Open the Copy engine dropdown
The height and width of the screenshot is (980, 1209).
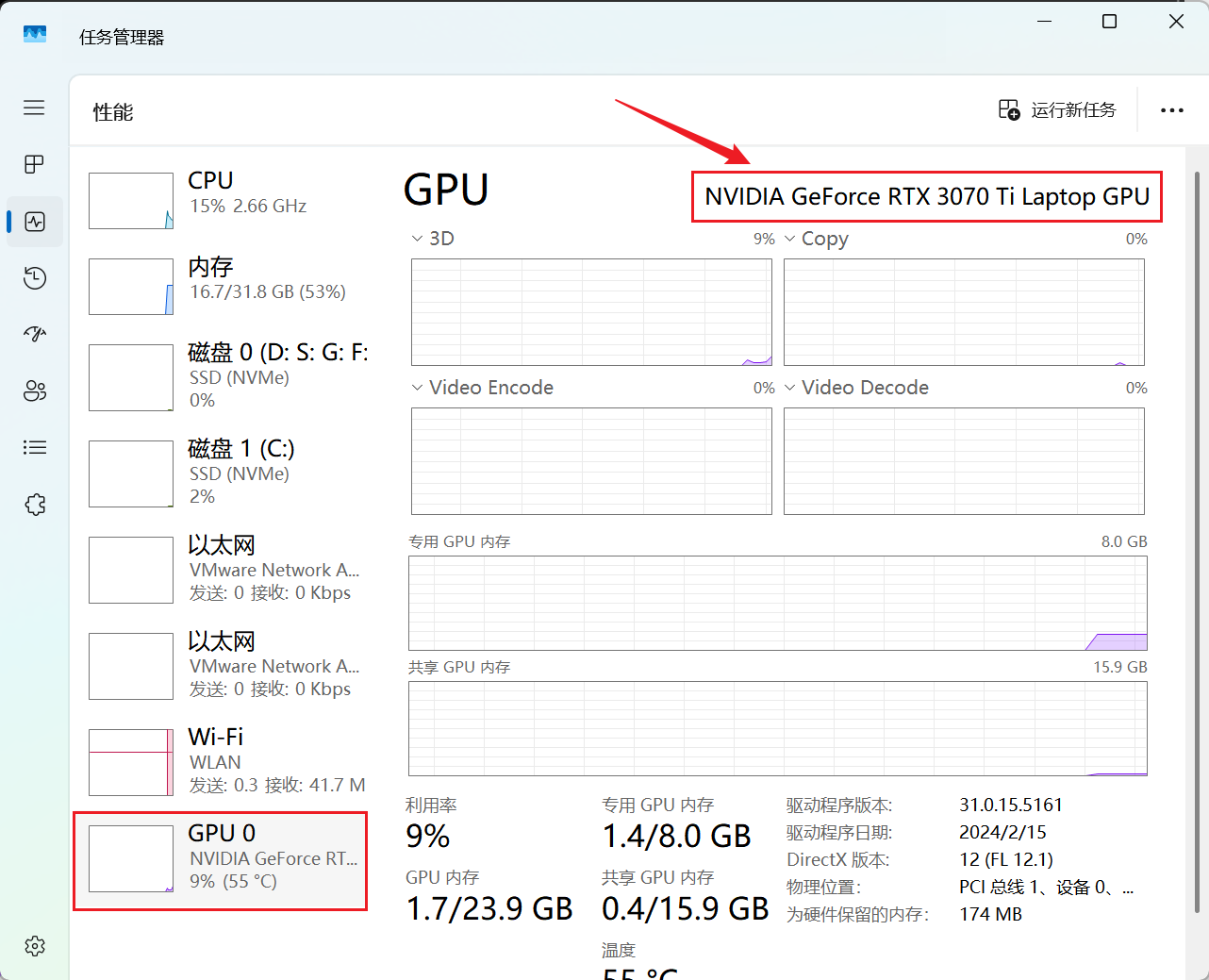[817, 239]
